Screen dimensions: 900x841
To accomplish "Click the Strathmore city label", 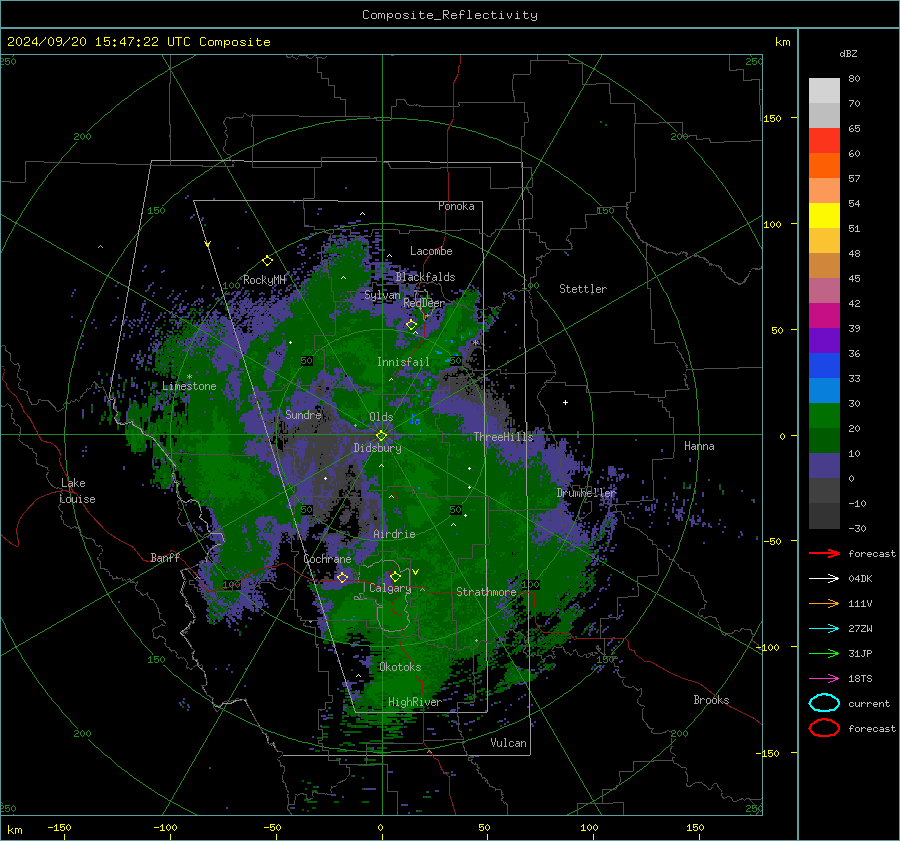I will [486, 592].
